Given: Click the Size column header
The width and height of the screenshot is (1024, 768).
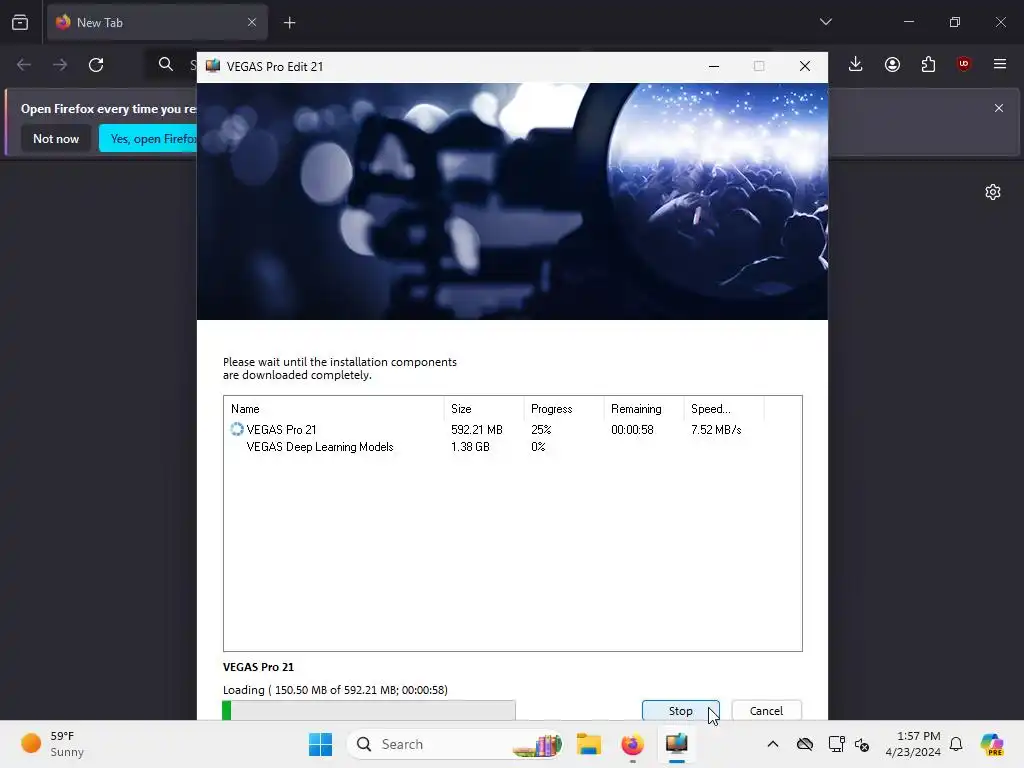Looking at the screenshot, I should pyautogui.click(x=483, y=409).
